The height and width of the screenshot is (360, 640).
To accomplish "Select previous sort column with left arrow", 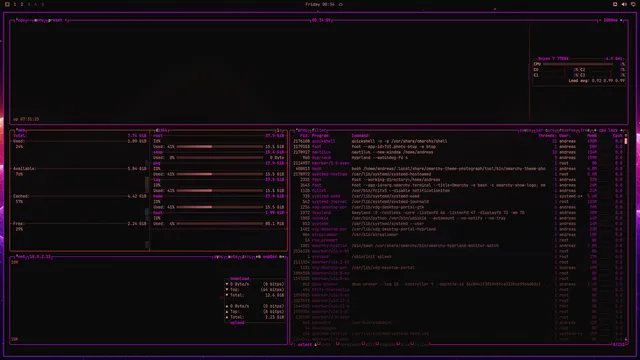I will (x=595, y=131).
